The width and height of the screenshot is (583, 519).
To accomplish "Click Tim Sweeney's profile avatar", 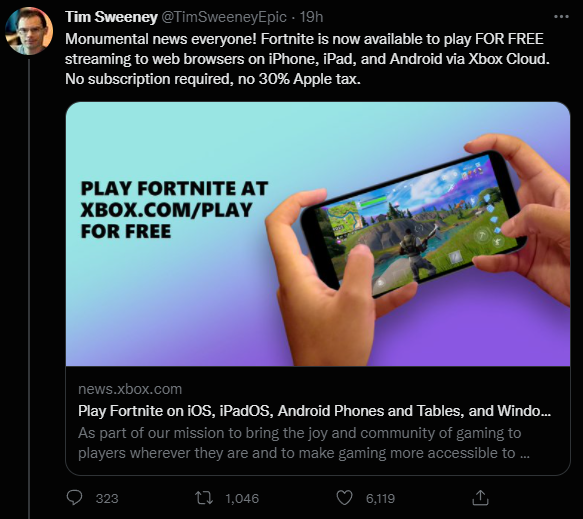I will (29, 31).
